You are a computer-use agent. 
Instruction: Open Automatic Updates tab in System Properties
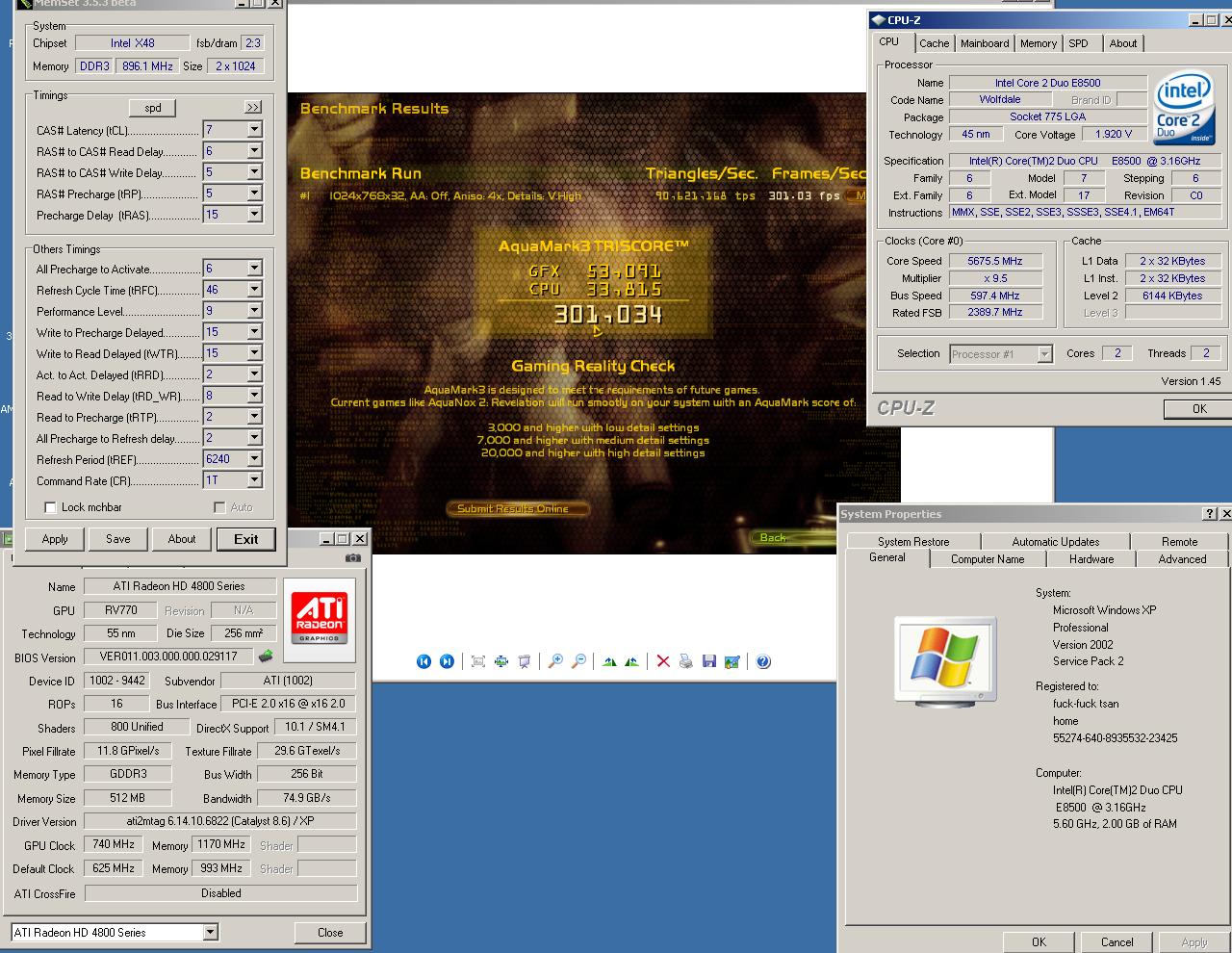[1056, 542]
